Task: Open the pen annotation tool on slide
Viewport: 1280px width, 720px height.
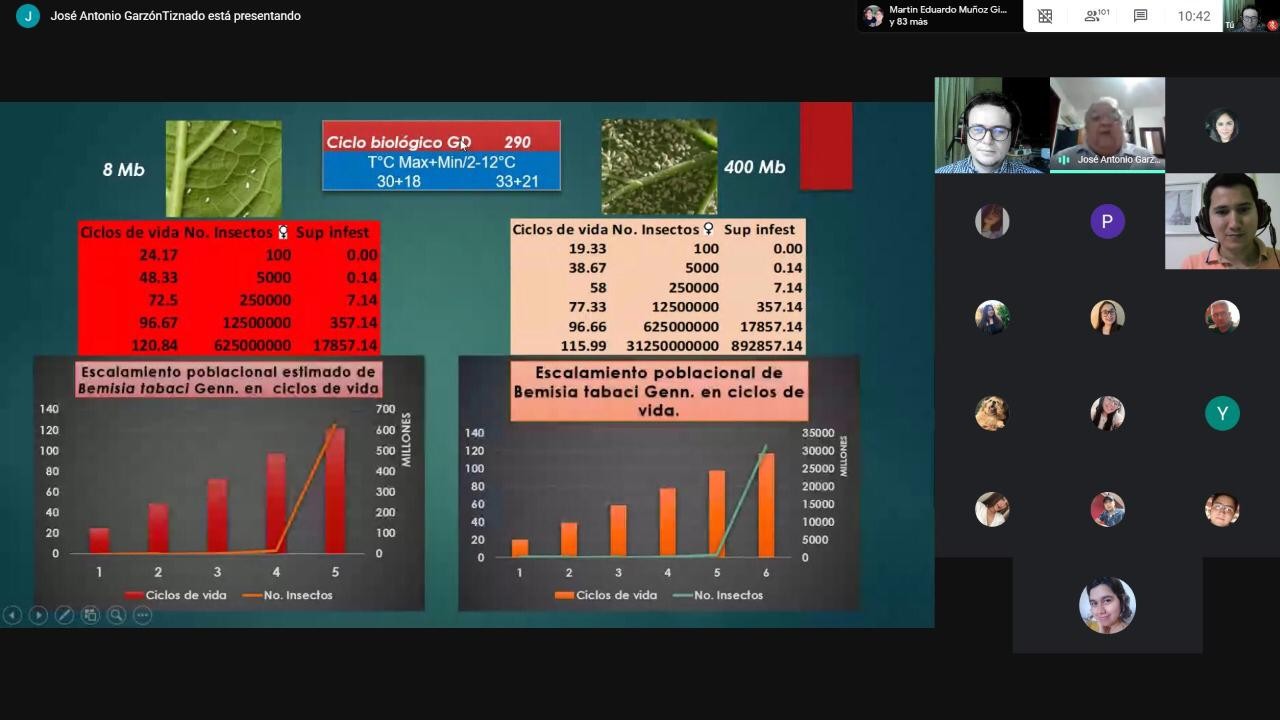Action: 64,615
